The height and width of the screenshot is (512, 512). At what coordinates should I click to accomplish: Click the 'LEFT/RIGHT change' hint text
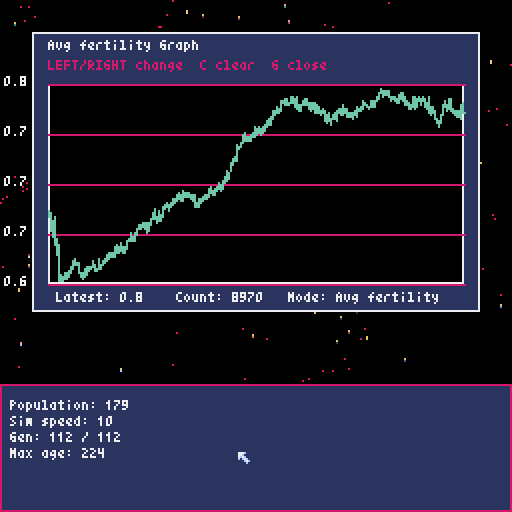(x=115, y=65)
